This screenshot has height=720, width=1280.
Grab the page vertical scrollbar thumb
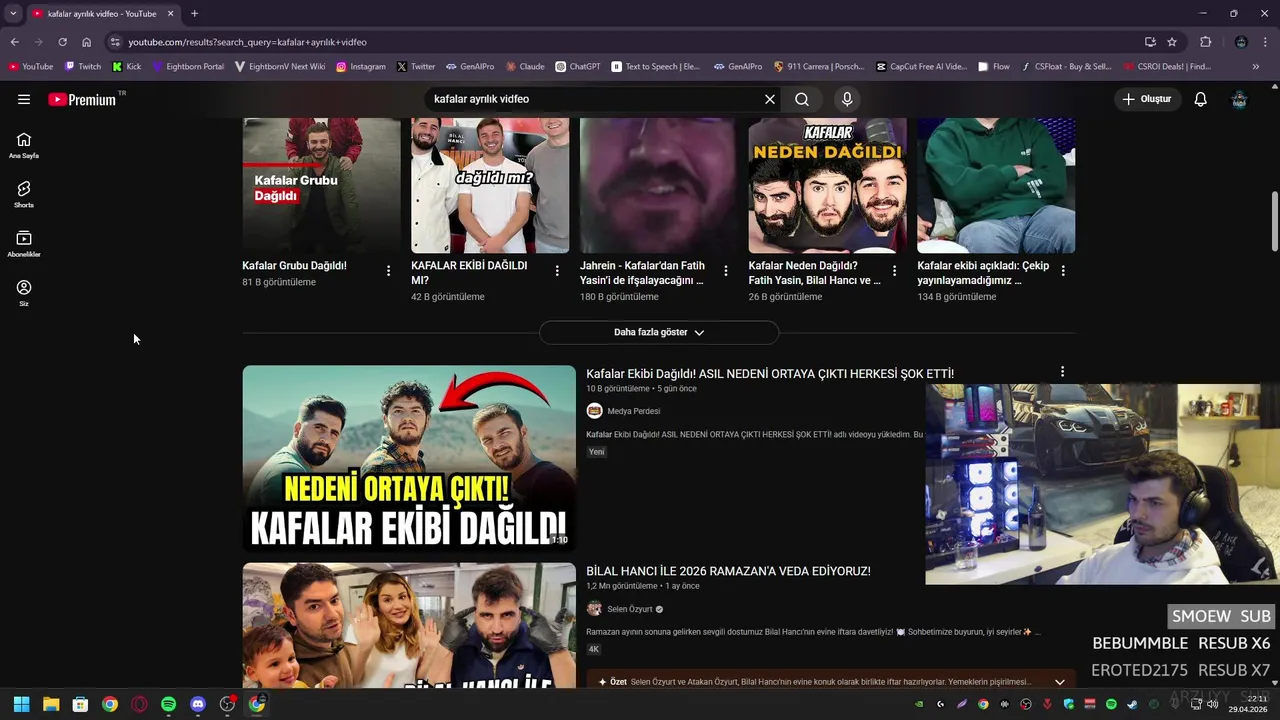[1274, 220]
